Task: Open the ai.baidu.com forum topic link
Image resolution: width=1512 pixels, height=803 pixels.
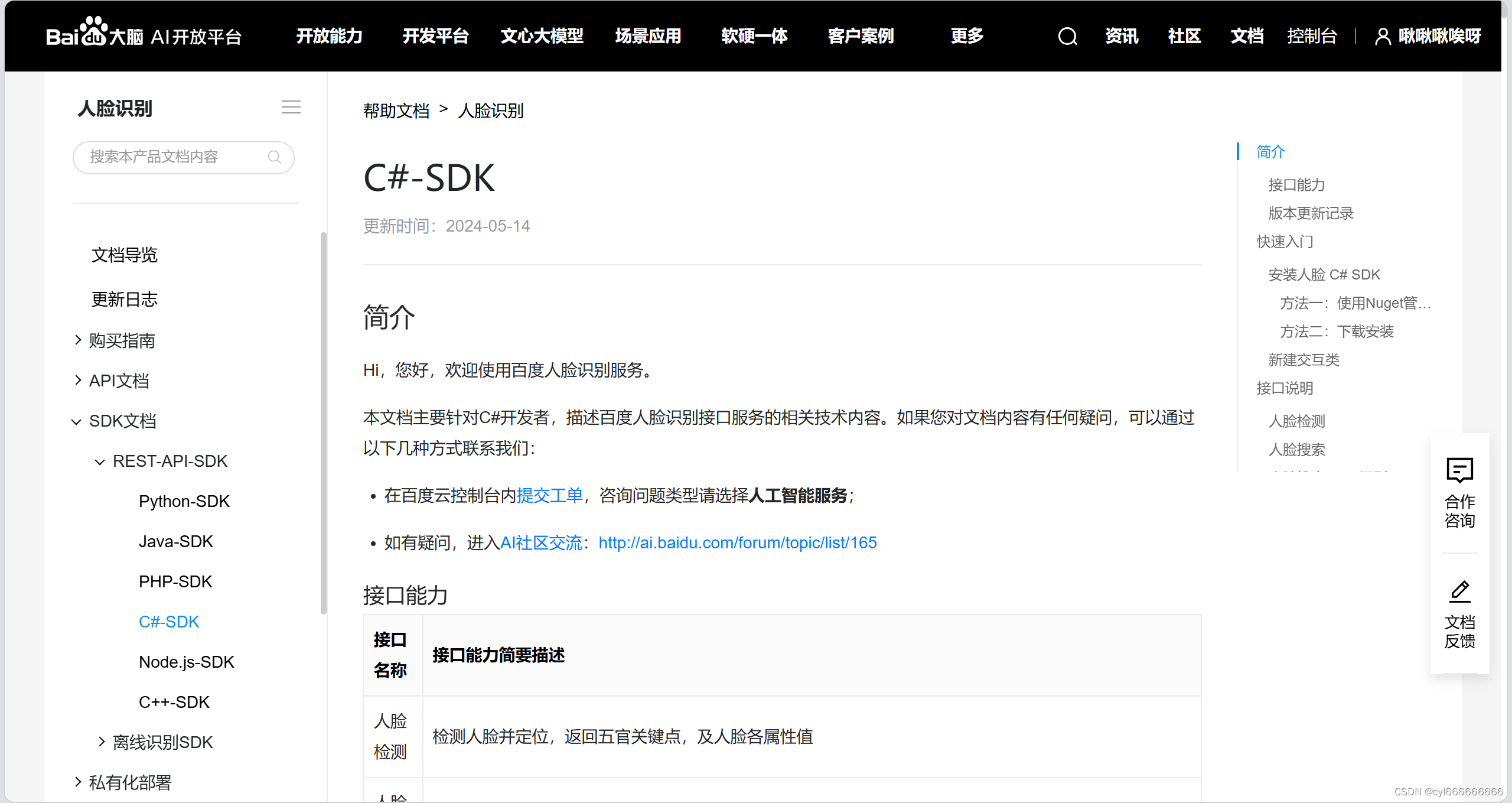Action: (x=737, y=542)
